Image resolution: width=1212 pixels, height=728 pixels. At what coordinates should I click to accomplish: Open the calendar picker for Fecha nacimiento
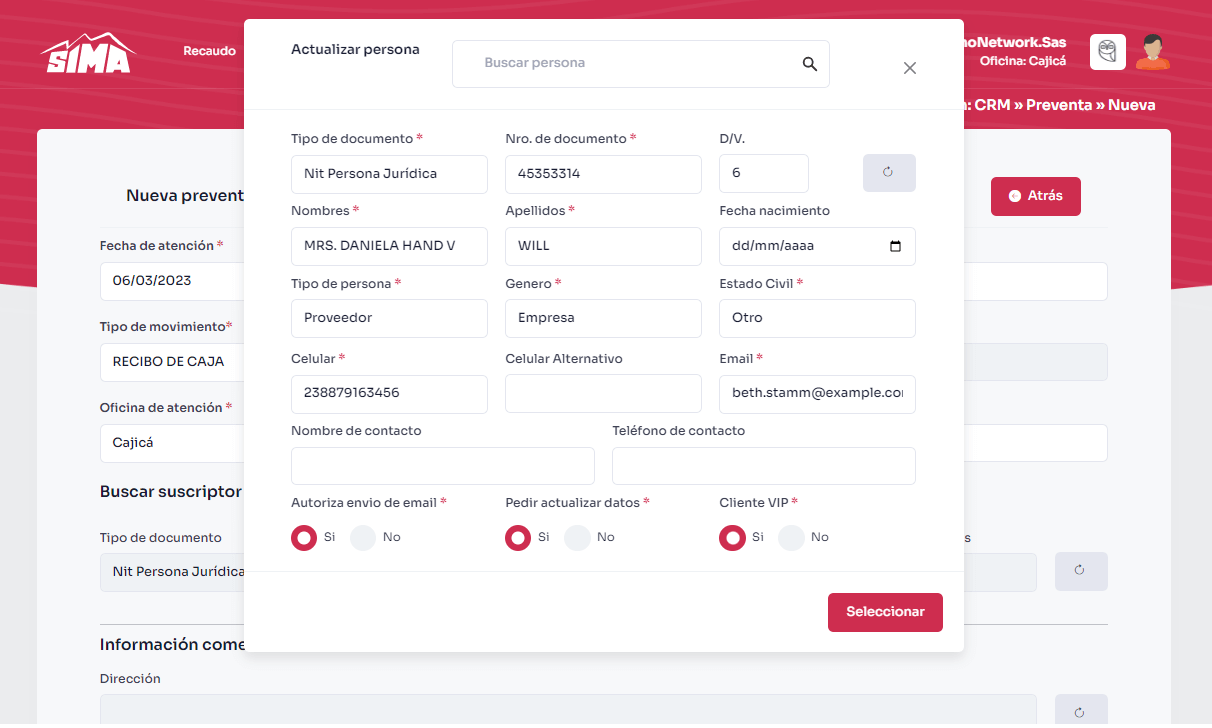click(895, 246)
